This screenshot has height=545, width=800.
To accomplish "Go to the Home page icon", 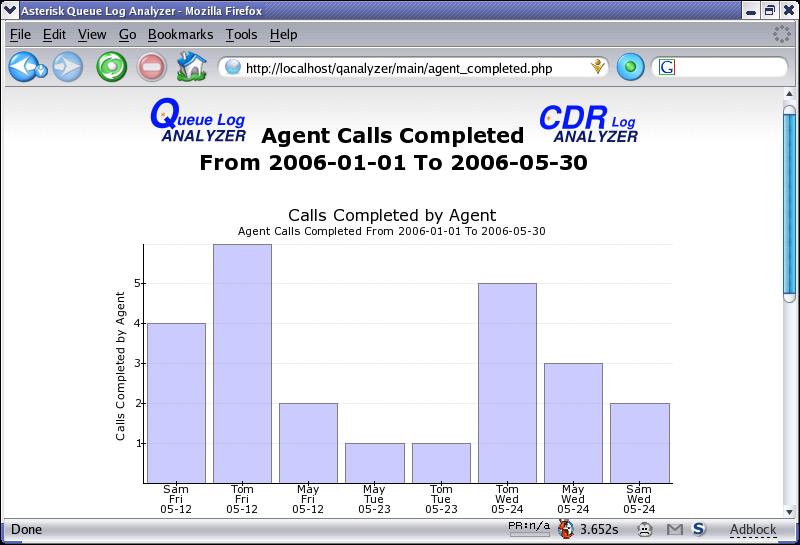I will (x=190, y=68).
